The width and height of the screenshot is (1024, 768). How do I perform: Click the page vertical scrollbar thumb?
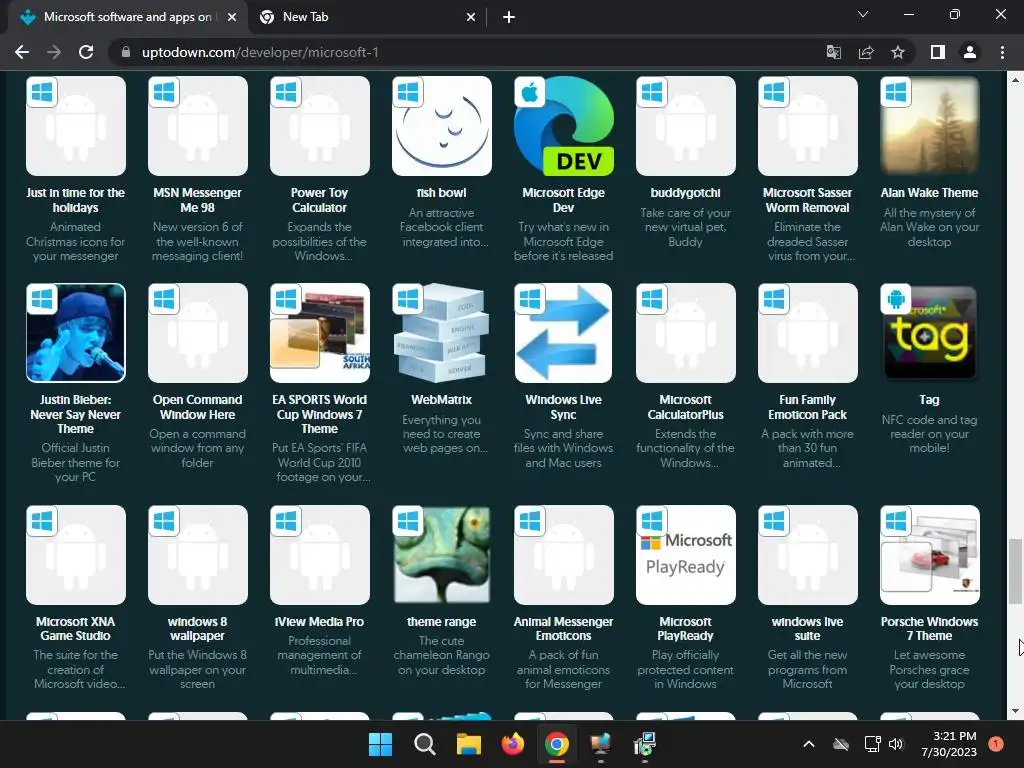tap(1015, 571)
